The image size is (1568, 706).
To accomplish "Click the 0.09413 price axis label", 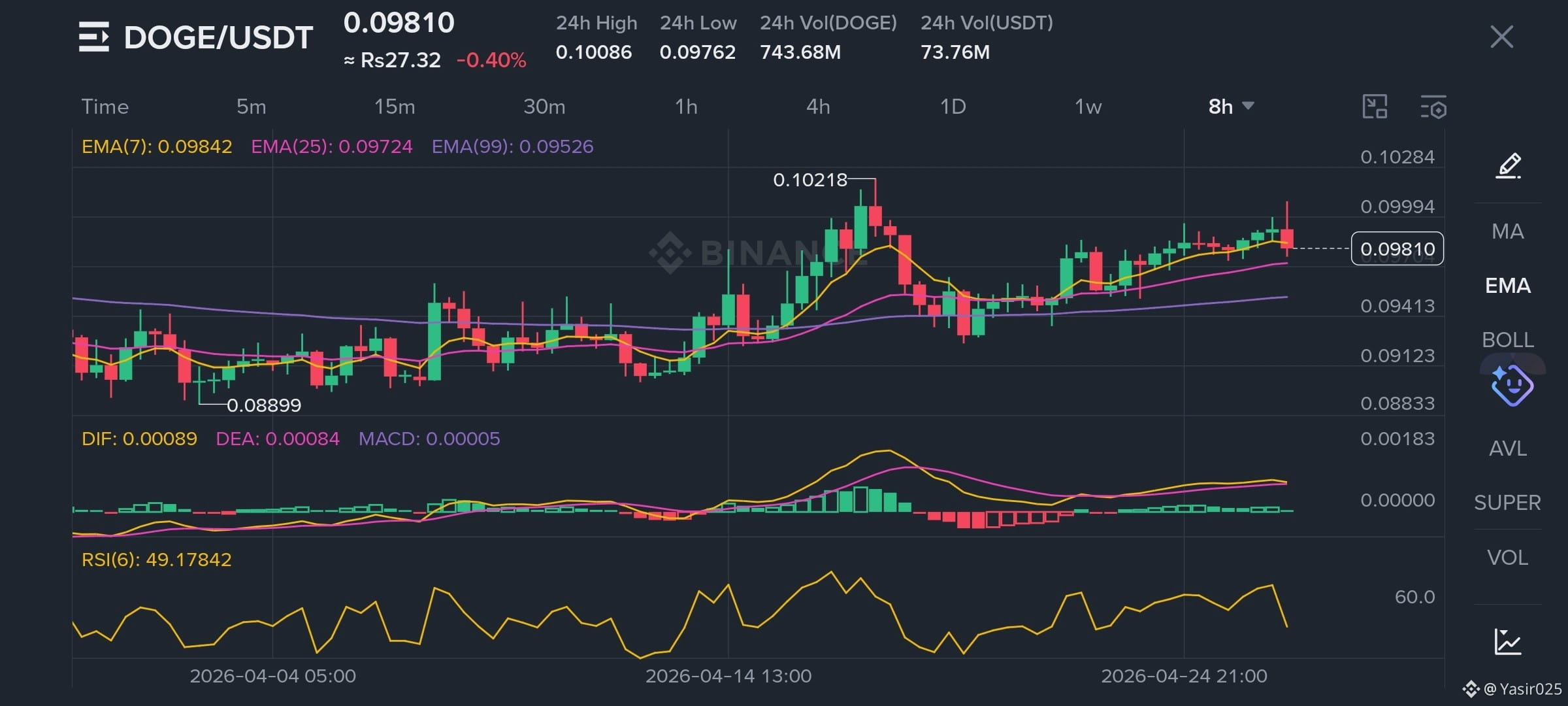I will [x=1397, y=307].
